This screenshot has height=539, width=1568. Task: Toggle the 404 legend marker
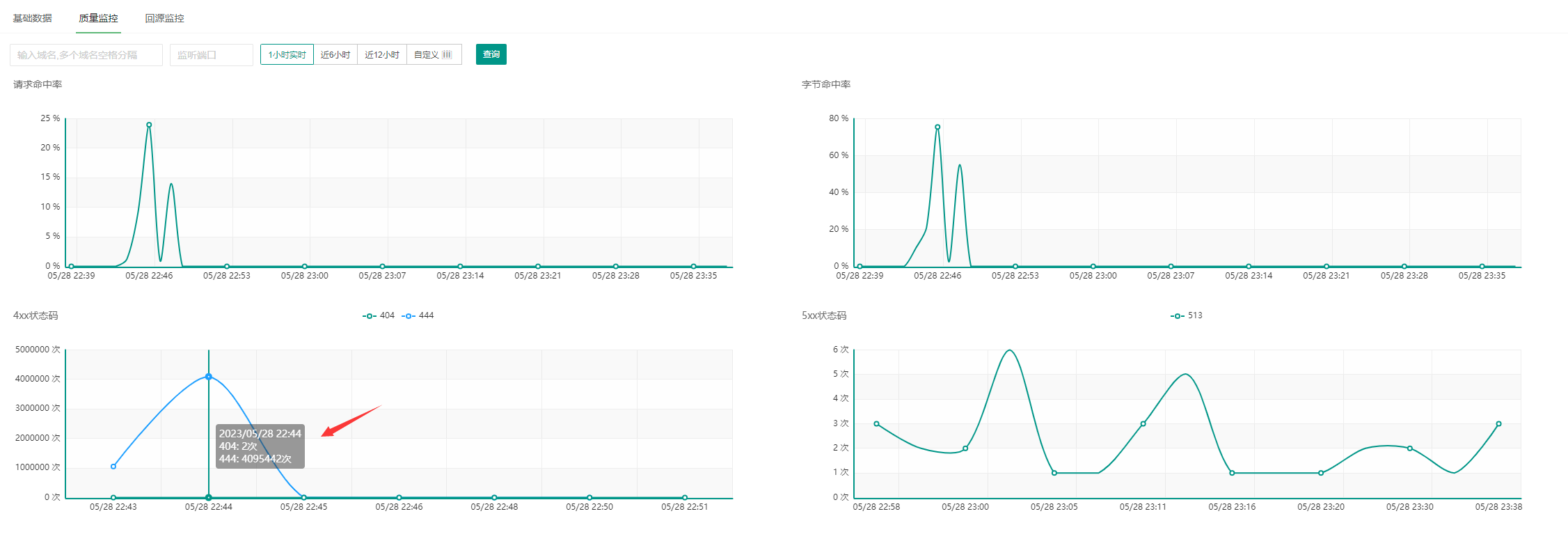(369, 316)
